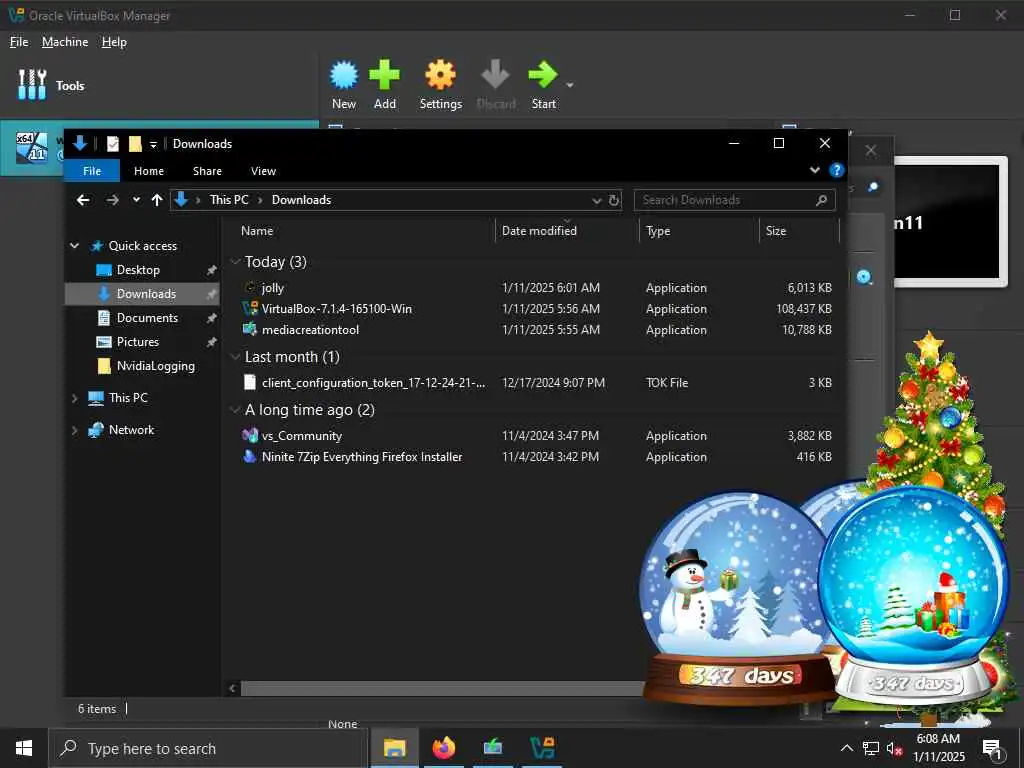Expand the Network tree node

(x=74, y=430)
